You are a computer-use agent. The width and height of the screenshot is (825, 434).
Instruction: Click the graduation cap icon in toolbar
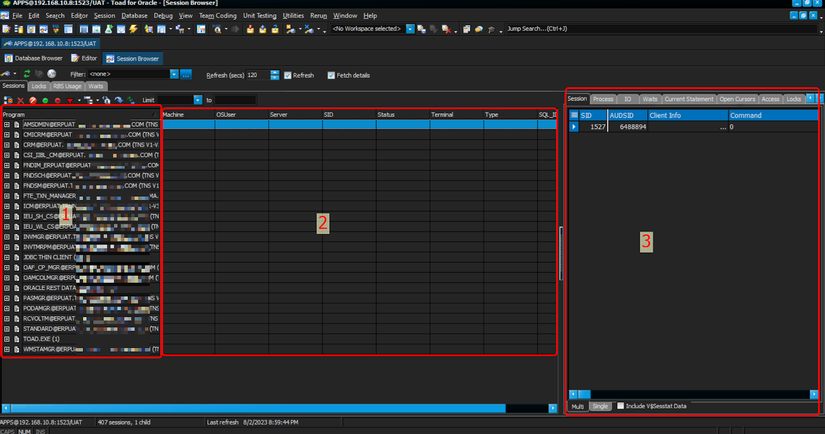coord(490,29)
